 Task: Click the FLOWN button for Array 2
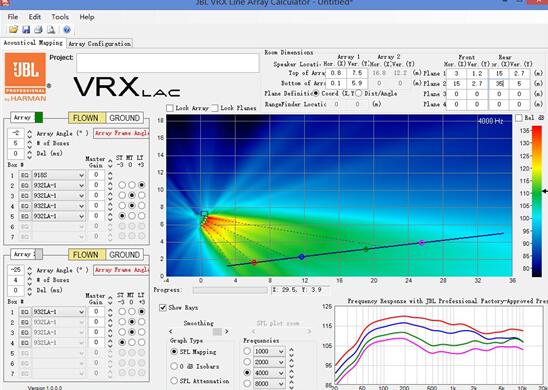tap(86, 255)
